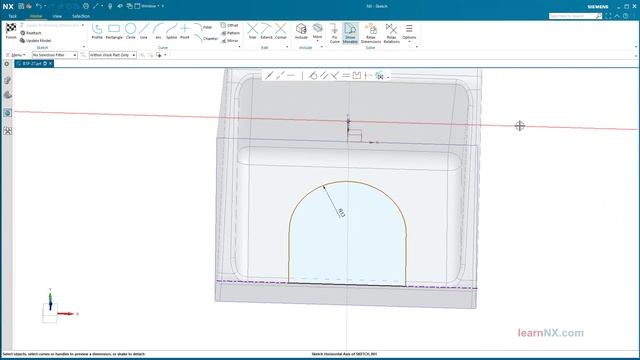The height and width of the screenshot is (360, 640).
Task: Open the left sidebar settings gear
Action: coord(7,64)
